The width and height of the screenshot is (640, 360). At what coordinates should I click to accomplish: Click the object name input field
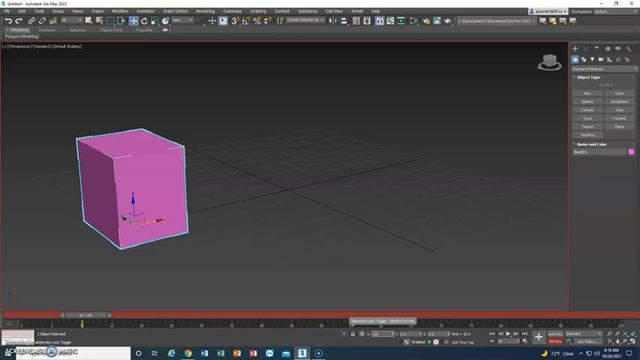point(599,152)
